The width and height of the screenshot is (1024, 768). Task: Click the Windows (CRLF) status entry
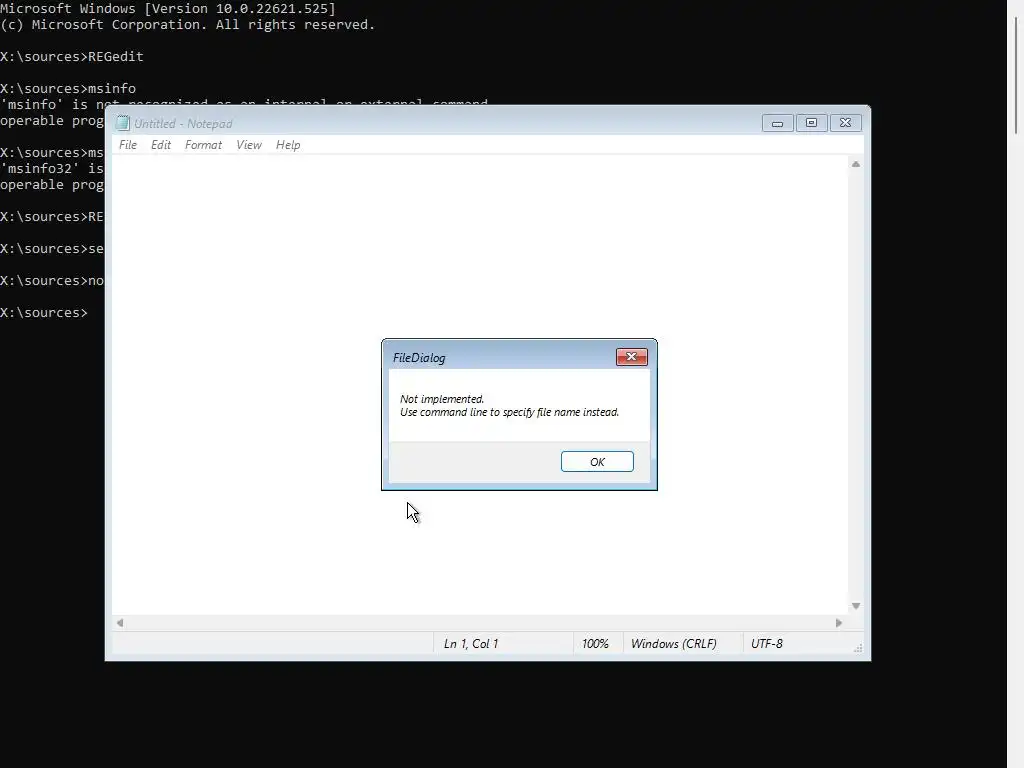[673, 644]
